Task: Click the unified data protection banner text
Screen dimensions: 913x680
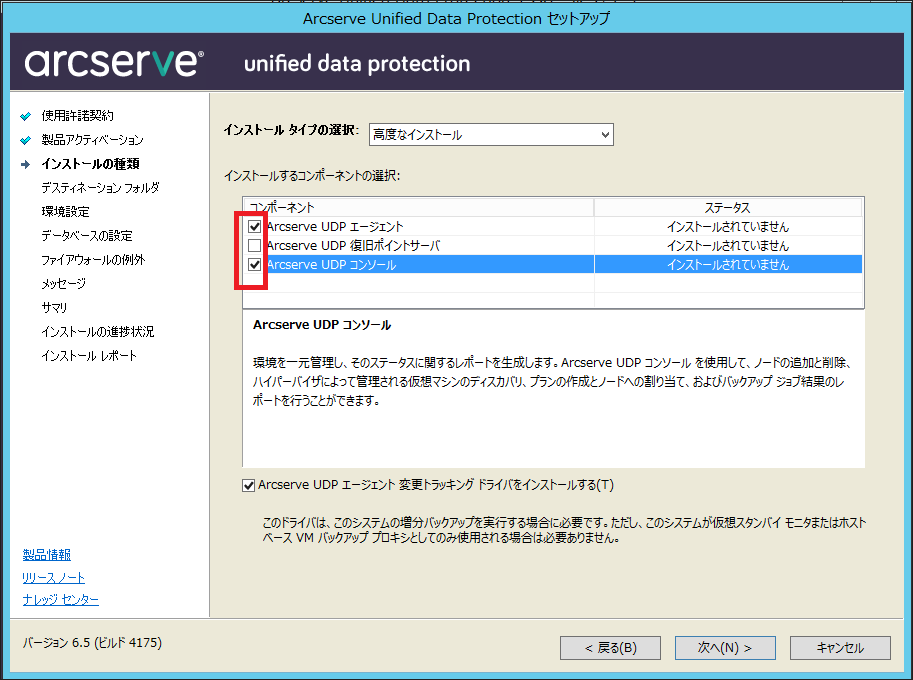Action: tap(357, 63)
